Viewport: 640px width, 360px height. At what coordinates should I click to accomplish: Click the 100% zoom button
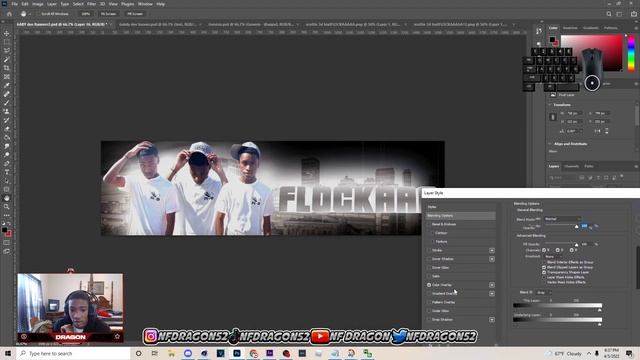pos(85,14)
